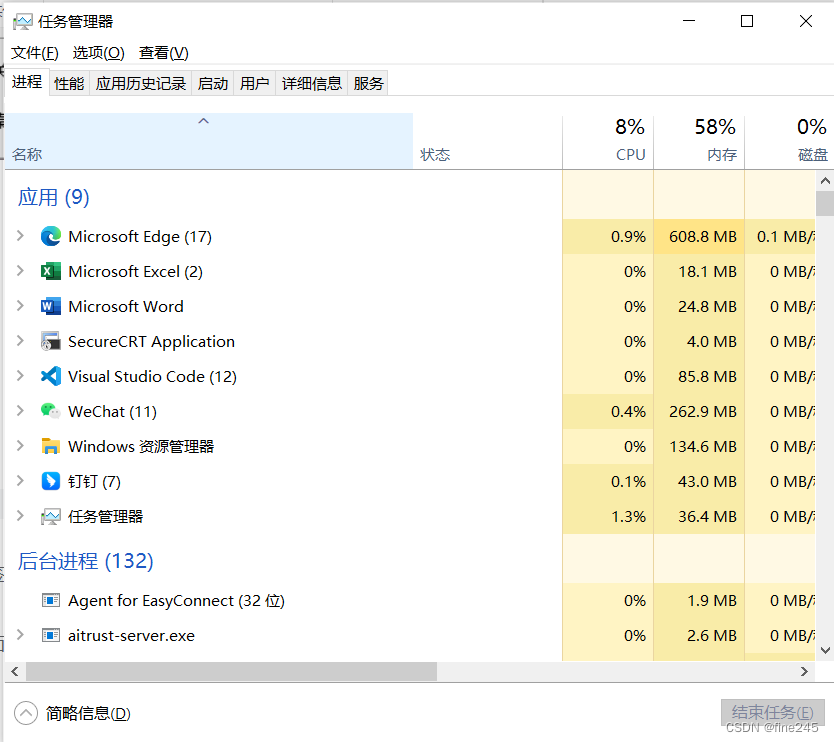Screen dimensions: 834x742
Task: Open the 查看(V) menu
Action: point(163,53)
